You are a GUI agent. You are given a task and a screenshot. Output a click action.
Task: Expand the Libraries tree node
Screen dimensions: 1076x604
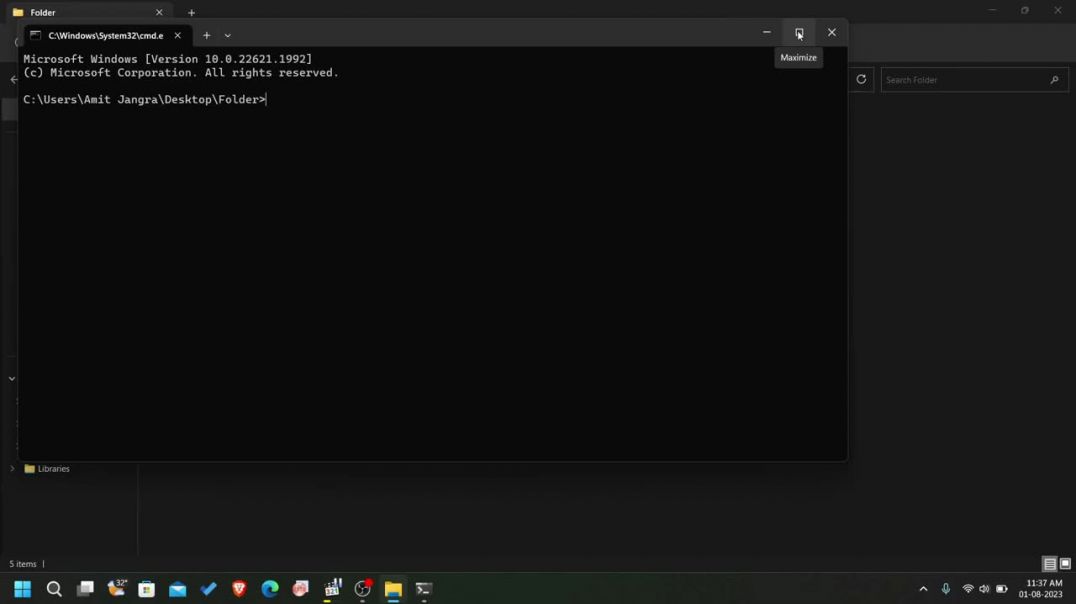12,469
